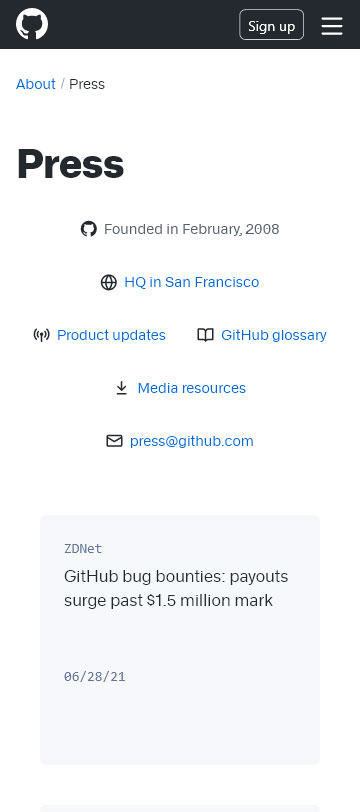Click the envelope mail icon

click(x=114, y=441)
